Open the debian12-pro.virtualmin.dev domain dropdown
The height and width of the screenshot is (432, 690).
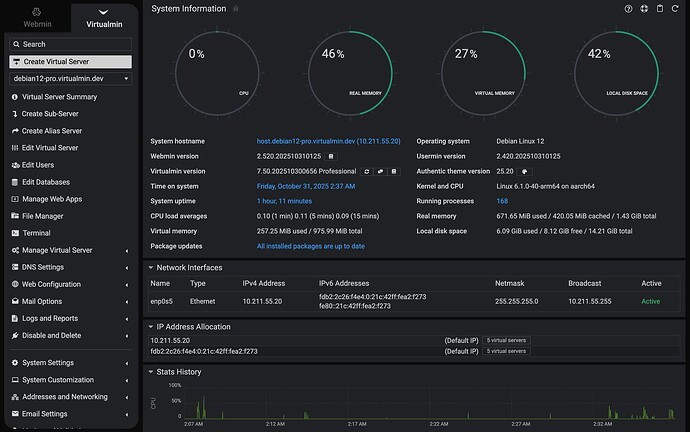[70, 78]
